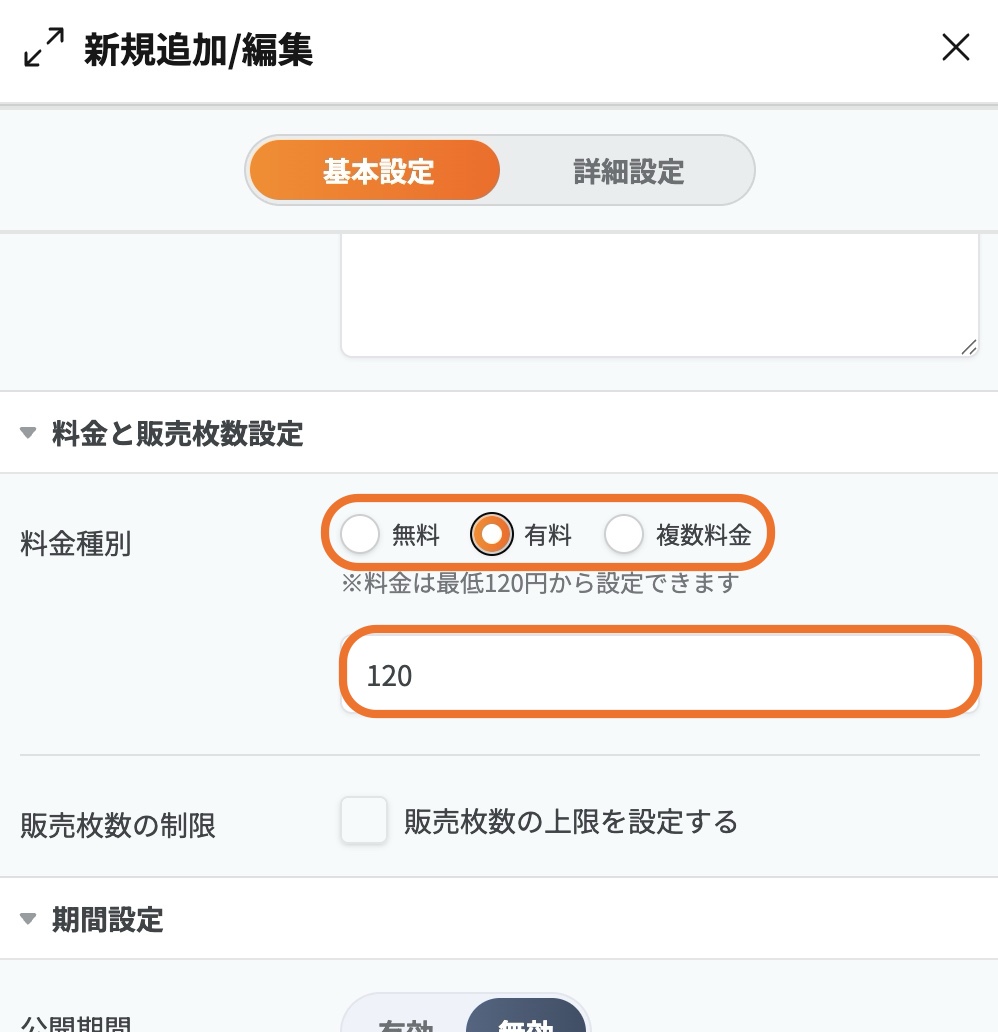Close the 新規追加/編集 panel
Viewport: 998px width, 1032px height.
coord(955,48)
